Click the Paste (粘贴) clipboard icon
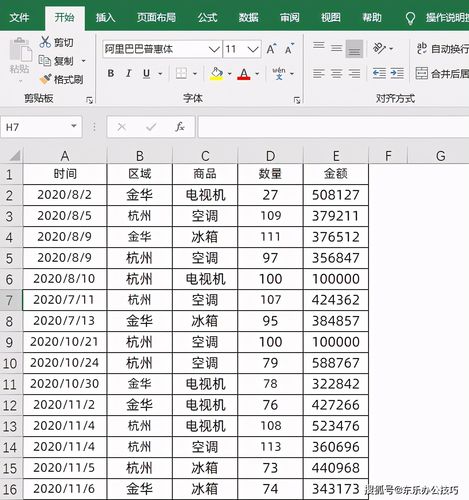The width and height of the screenshot is (469, 500). point(20,50)
